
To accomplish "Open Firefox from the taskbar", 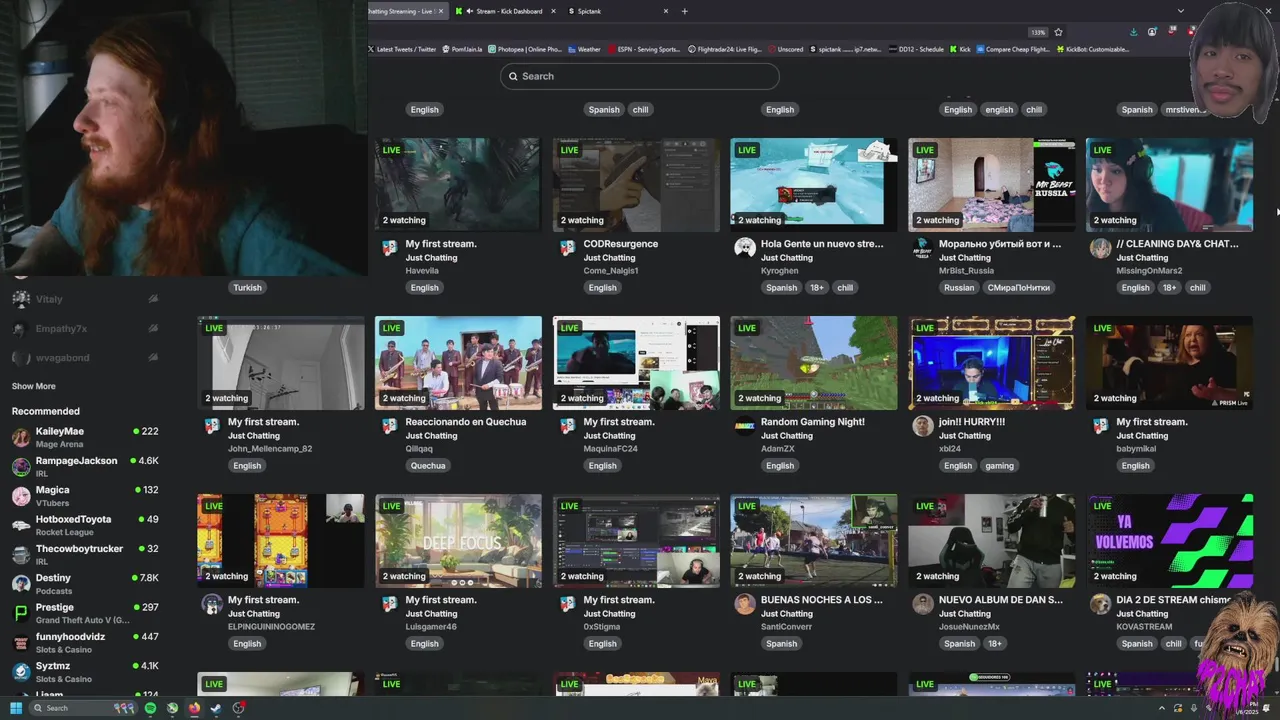I will [194, 708].
